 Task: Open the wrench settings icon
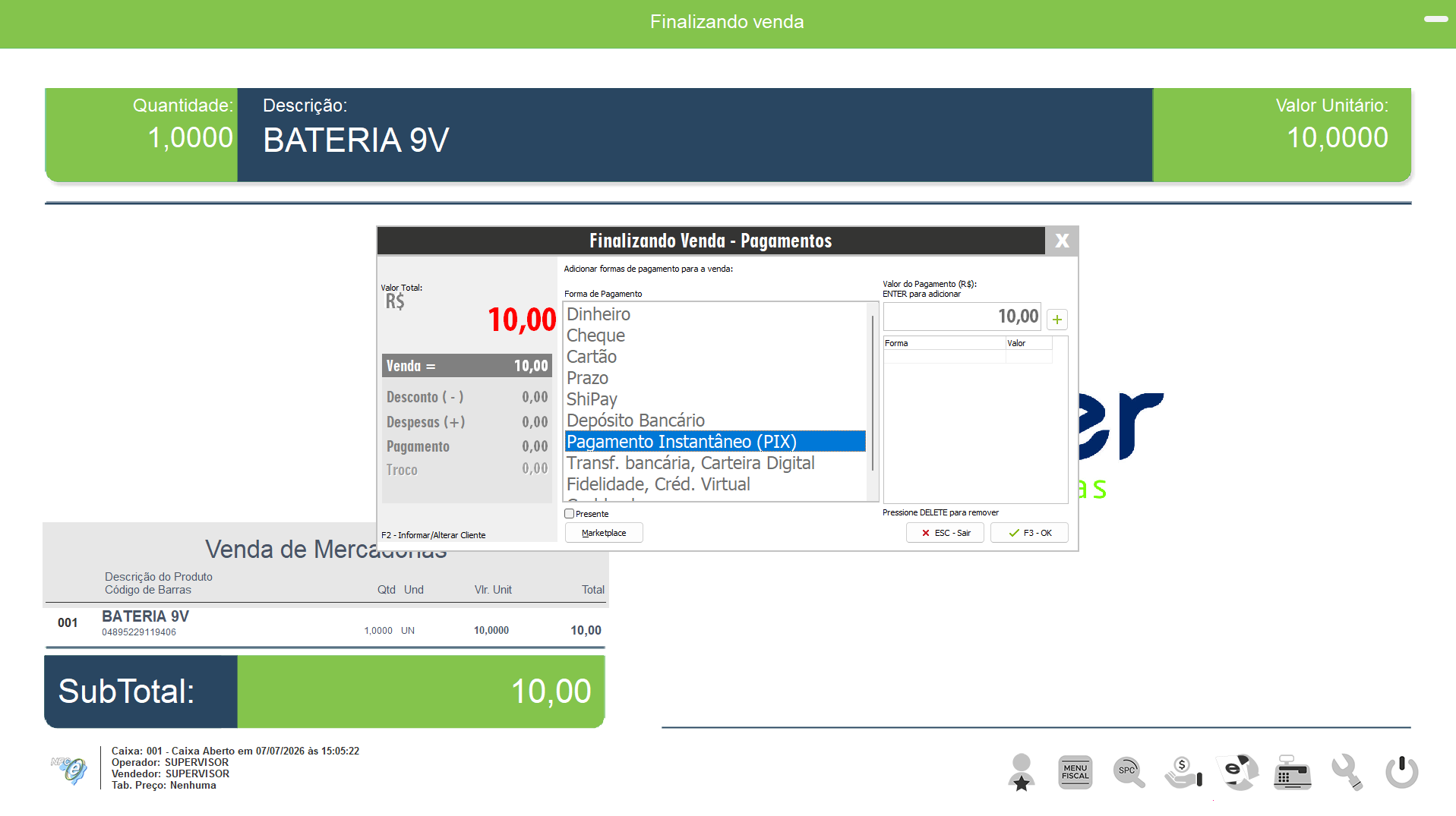[x=1347, y=772]
